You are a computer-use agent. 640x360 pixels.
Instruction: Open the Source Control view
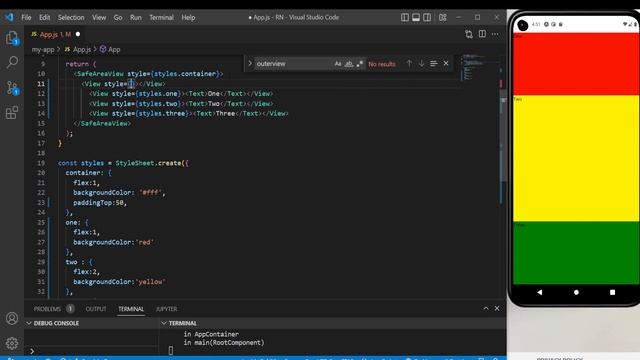click(12, 87)
